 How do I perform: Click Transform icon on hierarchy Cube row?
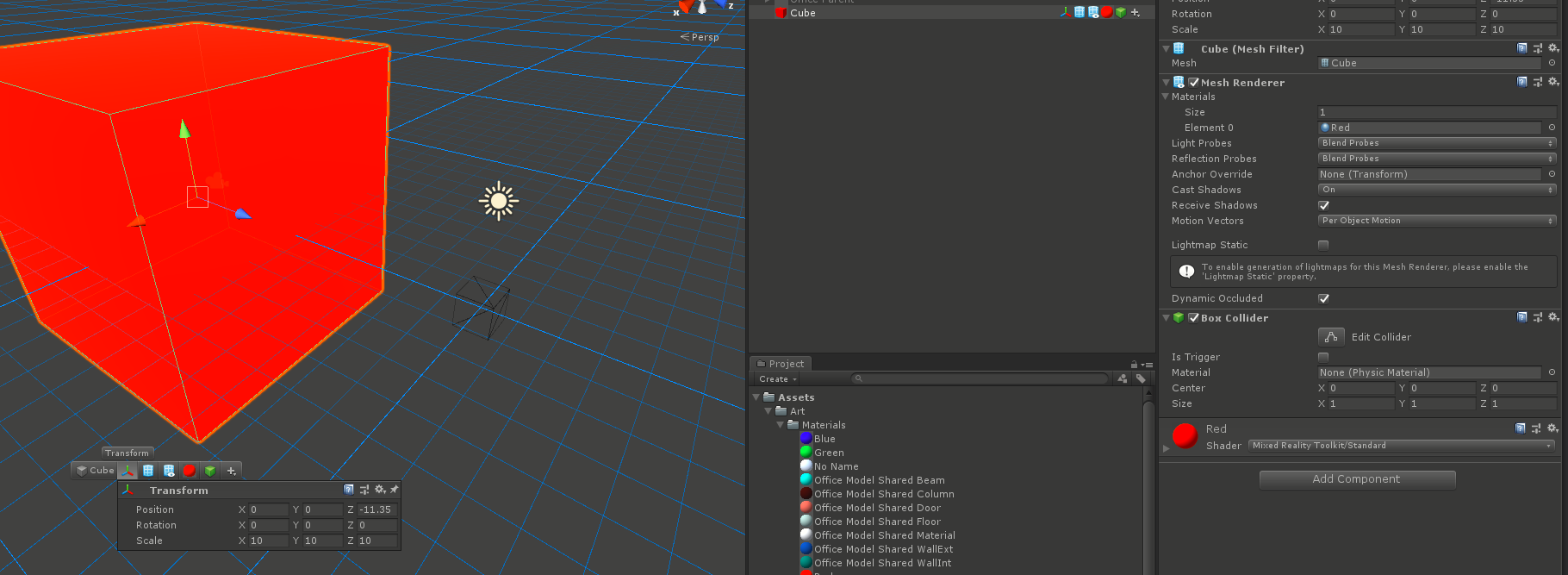coord(1066,12)
